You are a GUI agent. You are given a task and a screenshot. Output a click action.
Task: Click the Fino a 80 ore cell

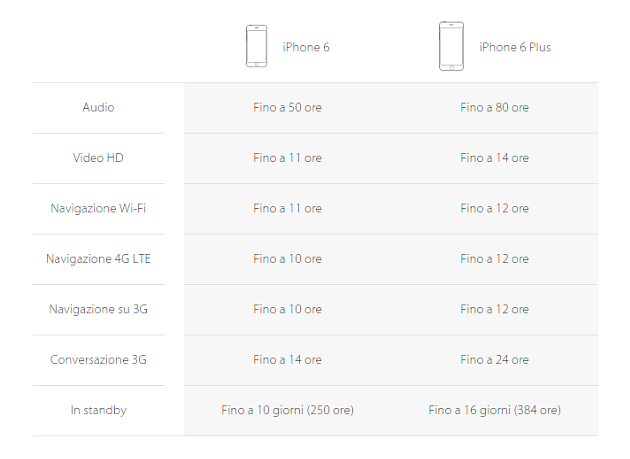pos(495,107)
